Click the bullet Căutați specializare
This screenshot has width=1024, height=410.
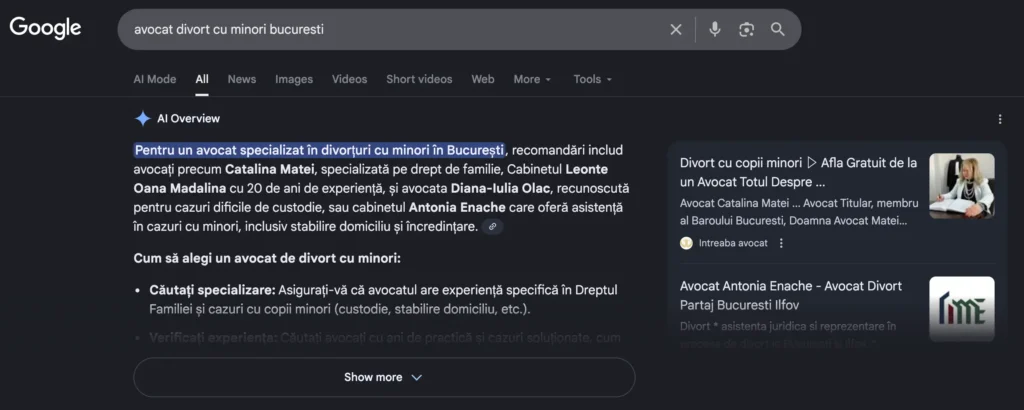(x=213, y=290)
